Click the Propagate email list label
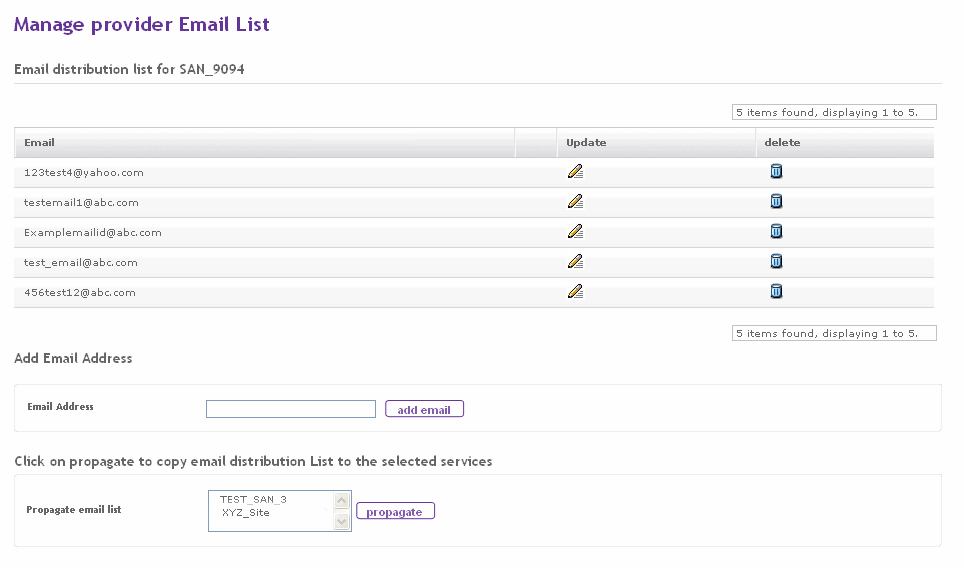 pyautogui.click(x=74, y=510)
